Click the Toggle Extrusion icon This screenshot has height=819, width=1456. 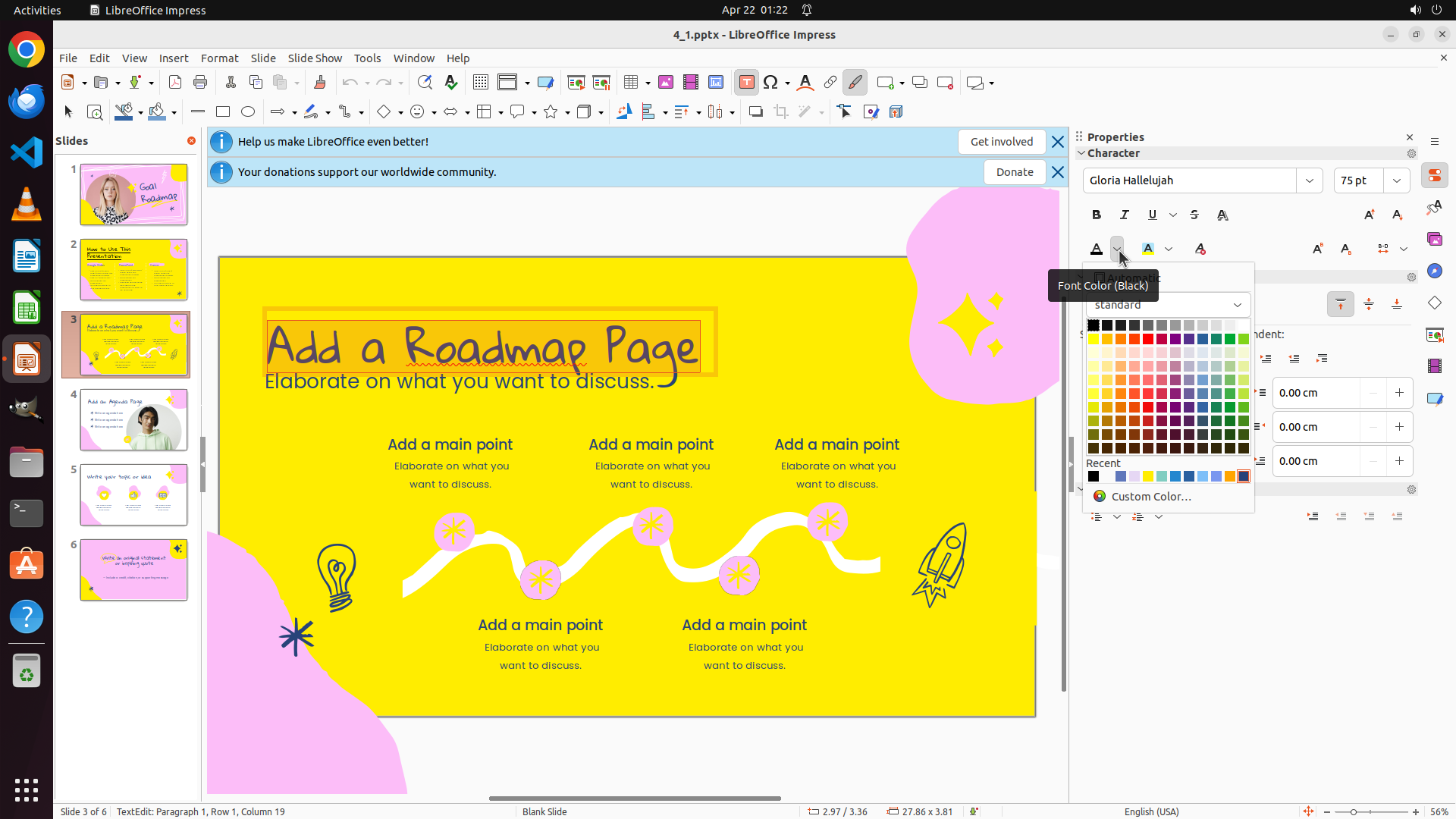click(x=896, y=112)
